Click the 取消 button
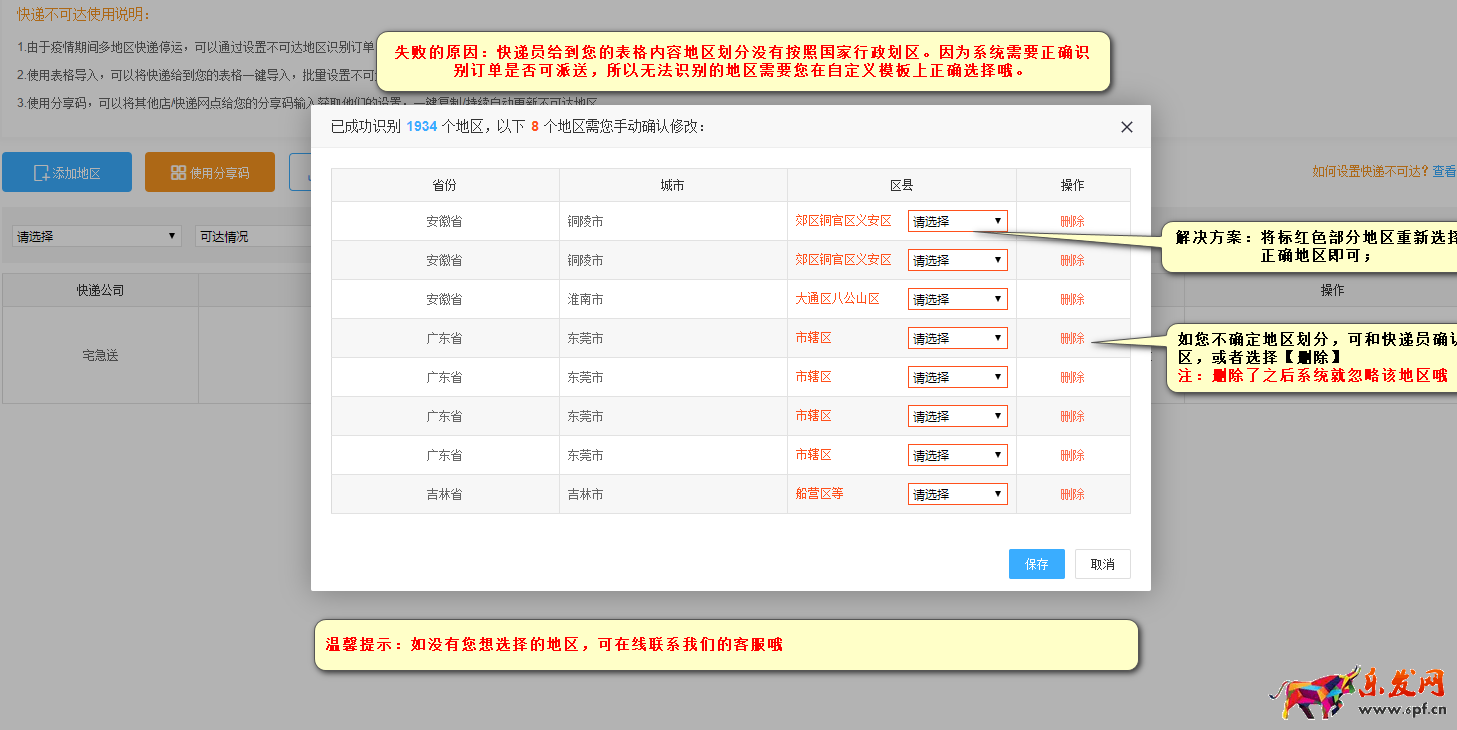The height and width of the screenshot is (730, 1457). [x=1102, y=564]
